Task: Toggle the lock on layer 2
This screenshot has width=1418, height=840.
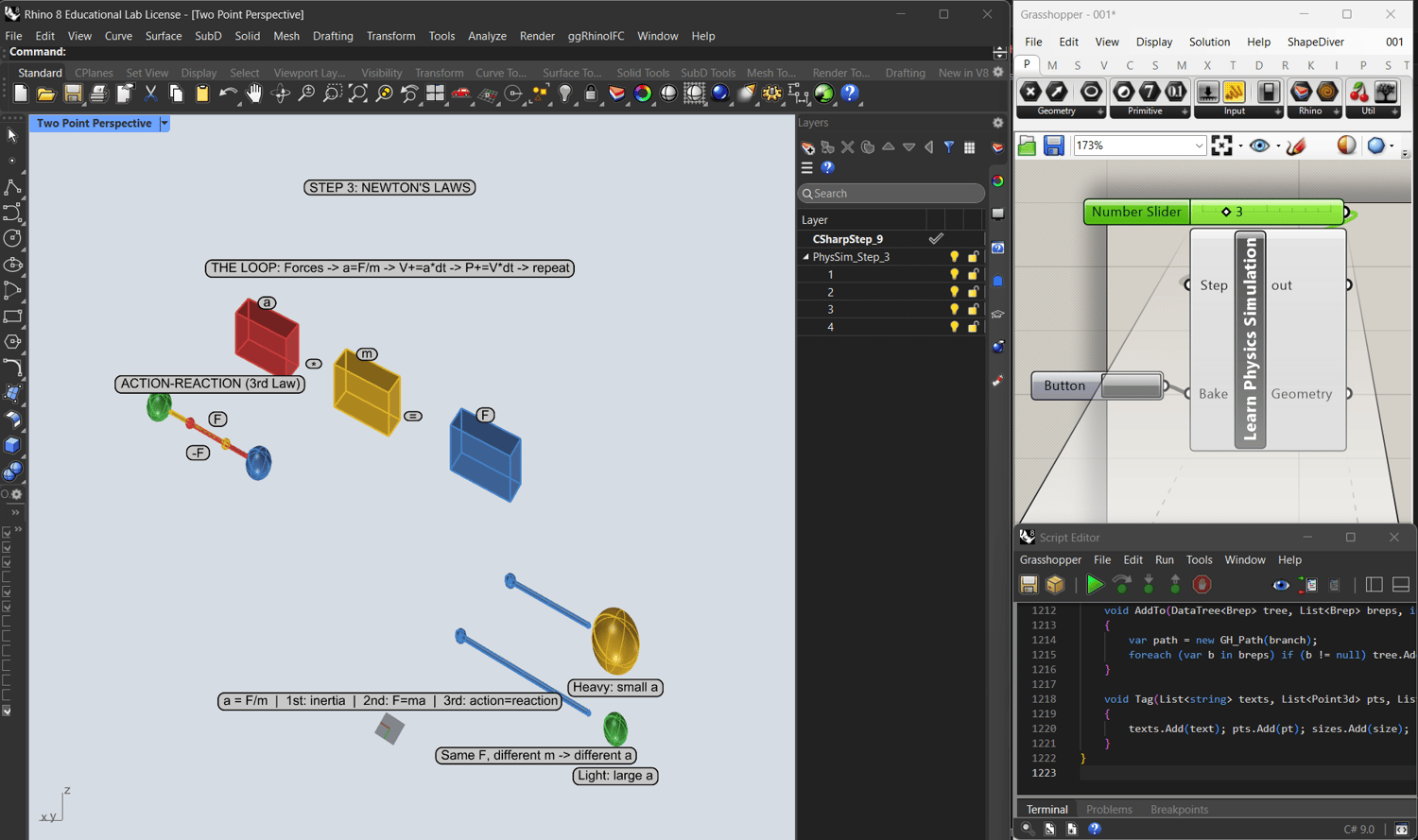Action: click(973, 292)
